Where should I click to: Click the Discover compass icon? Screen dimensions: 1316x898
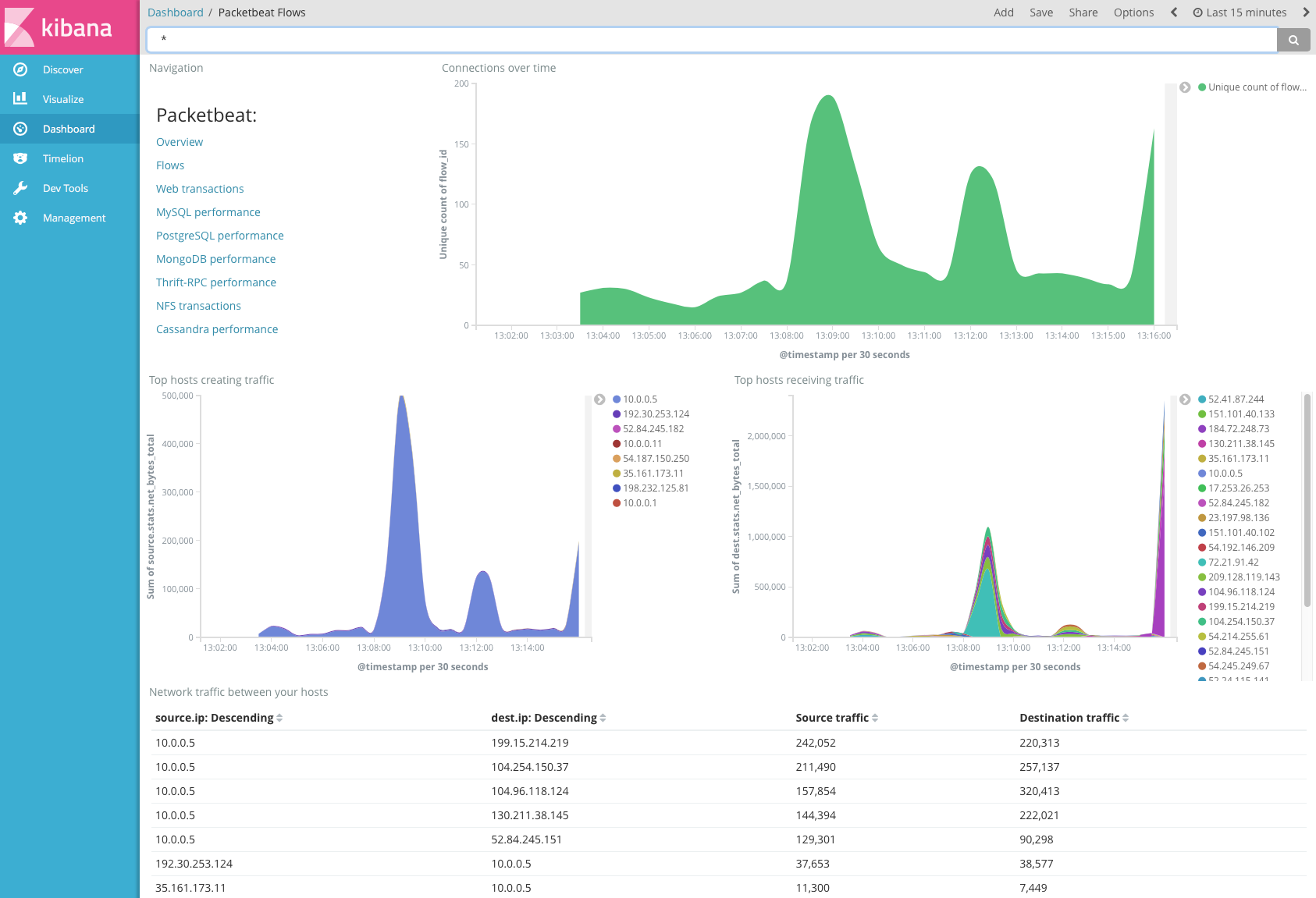coord(20,69)
